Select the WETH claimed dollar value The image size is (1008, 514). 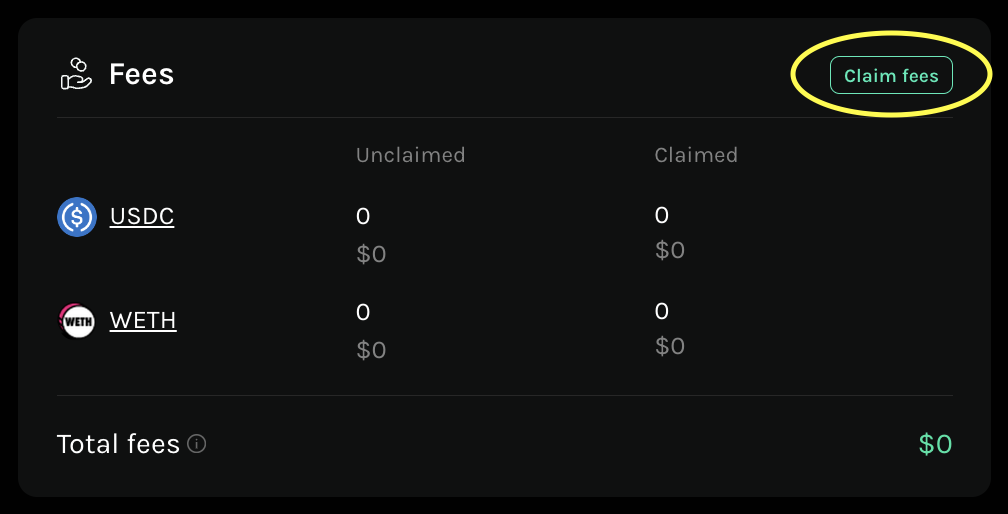tap(670, 346)
